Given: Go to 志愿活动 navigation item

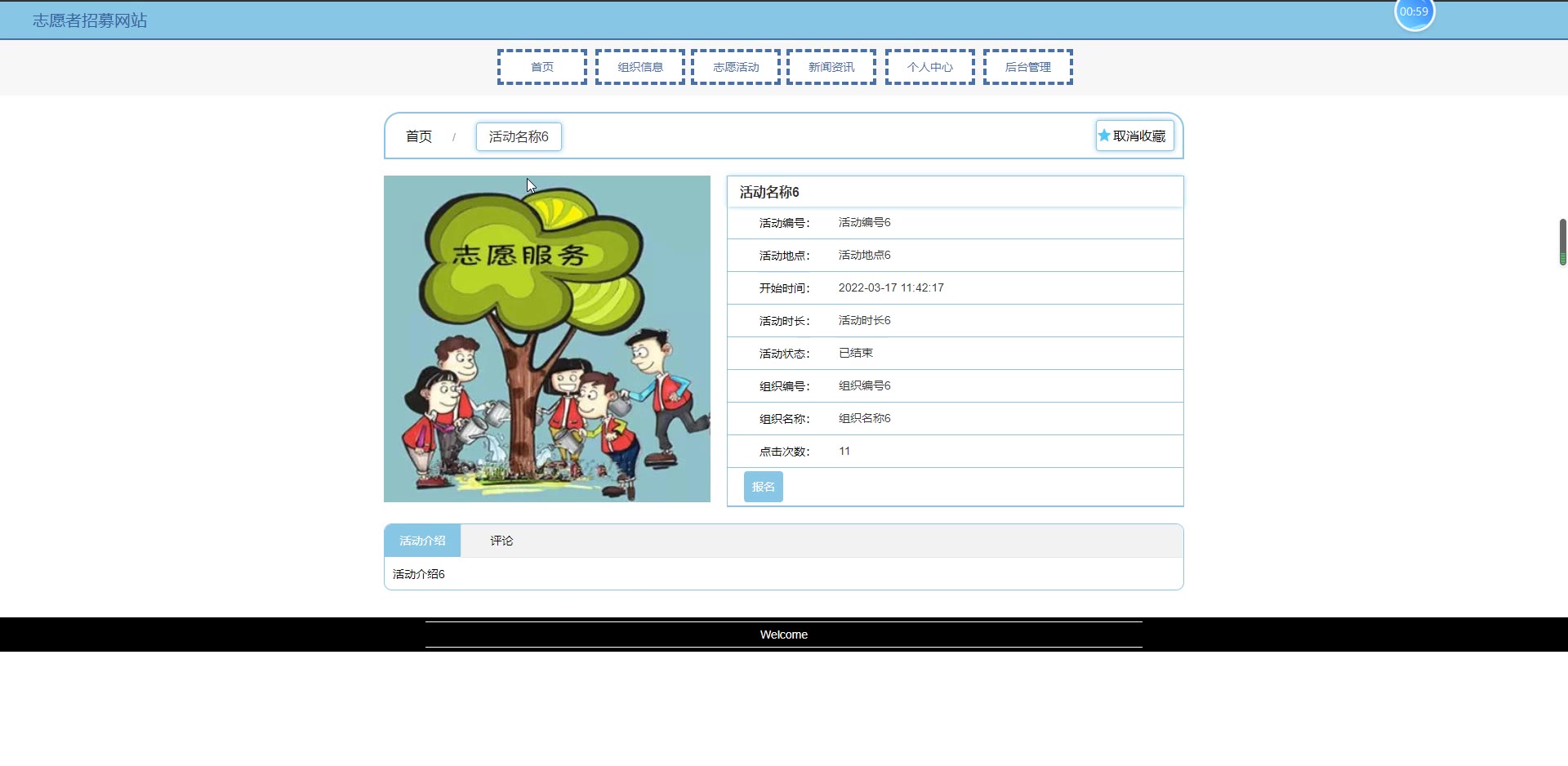Looking at the screenshot, I should pos(736,67).
